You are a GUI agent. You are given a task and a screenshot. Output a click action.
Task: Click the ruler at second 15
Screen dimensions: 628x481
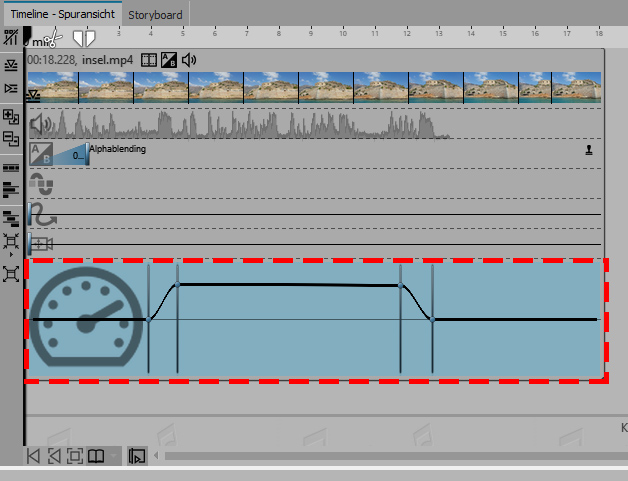click(x=503, y=33)
